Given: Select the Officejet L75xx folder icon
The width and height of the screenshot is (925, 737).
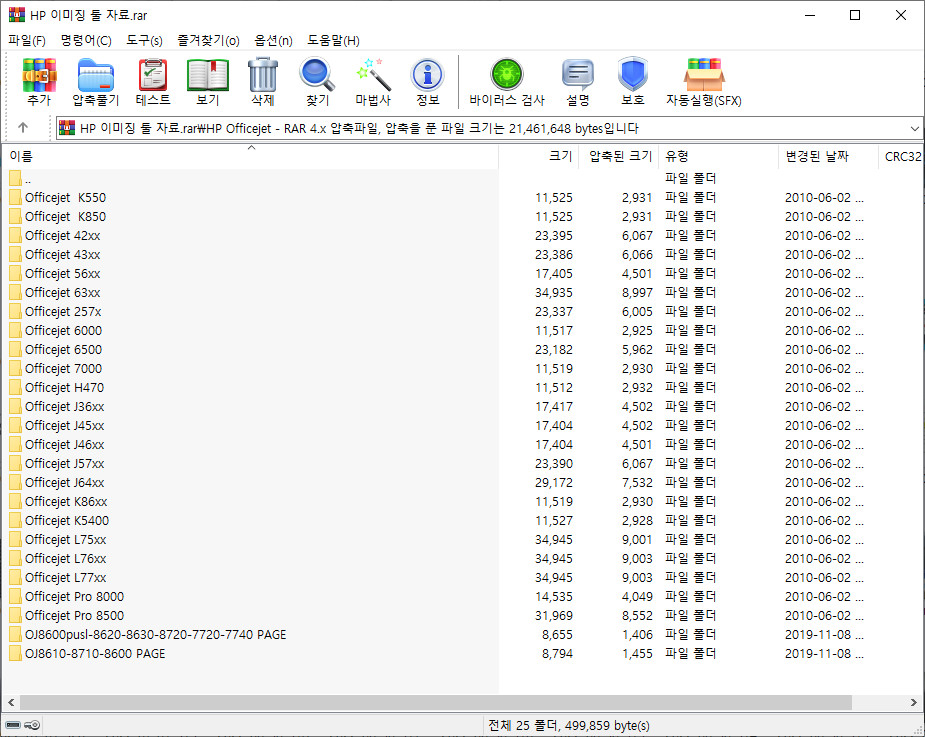Looking at the screenshot, I should (15, 539).
